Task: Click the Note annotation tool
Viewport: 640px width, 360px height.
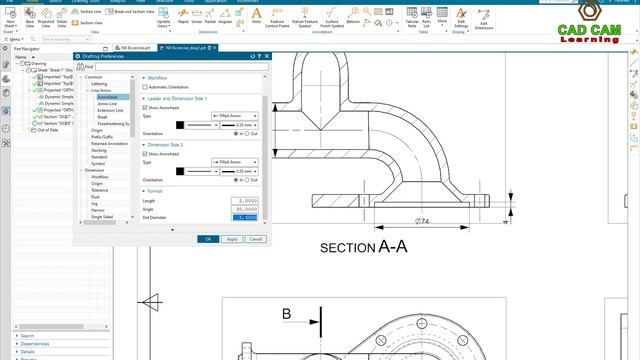Action: (256, 16)
